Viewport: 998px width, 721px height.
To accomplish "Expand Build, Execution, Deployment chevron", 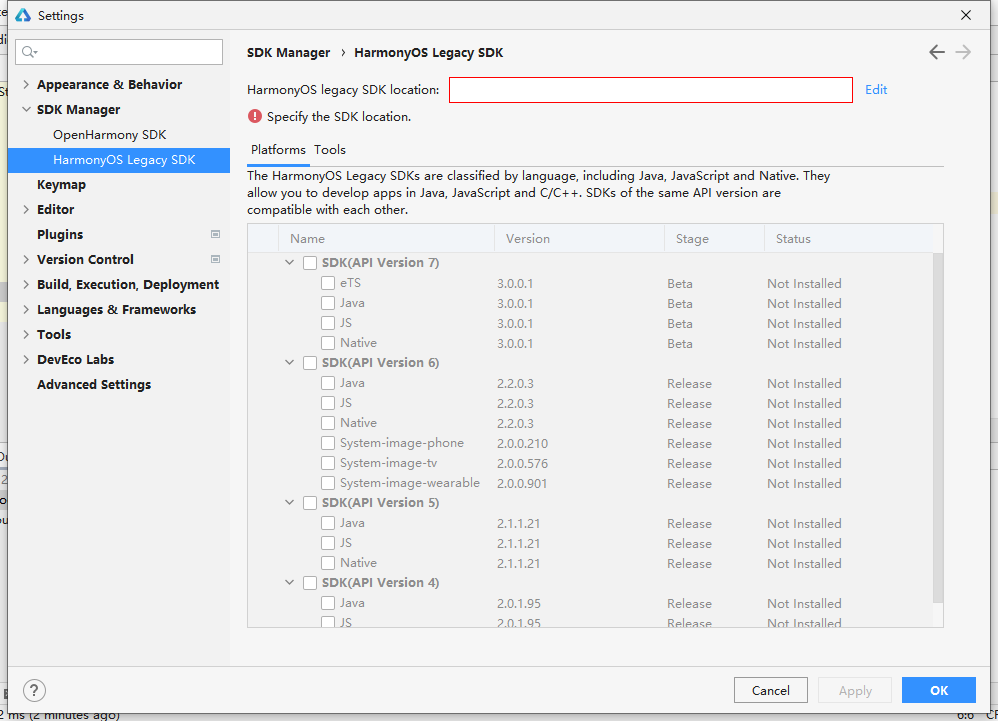I will [26, 284].
